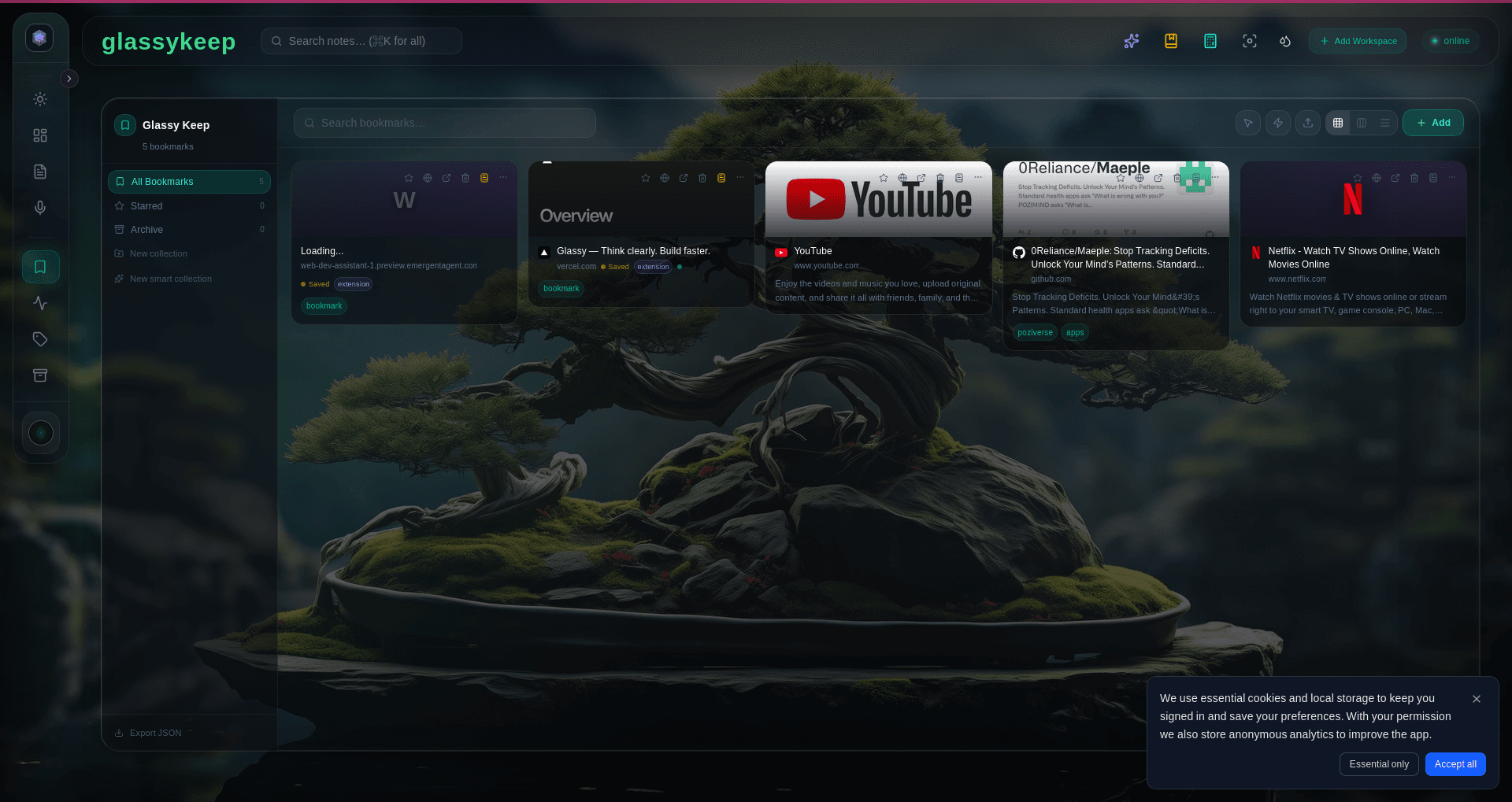Switch to list view layout
This screenshot has height=802, width=1512.
click(x=1385, y=123)
